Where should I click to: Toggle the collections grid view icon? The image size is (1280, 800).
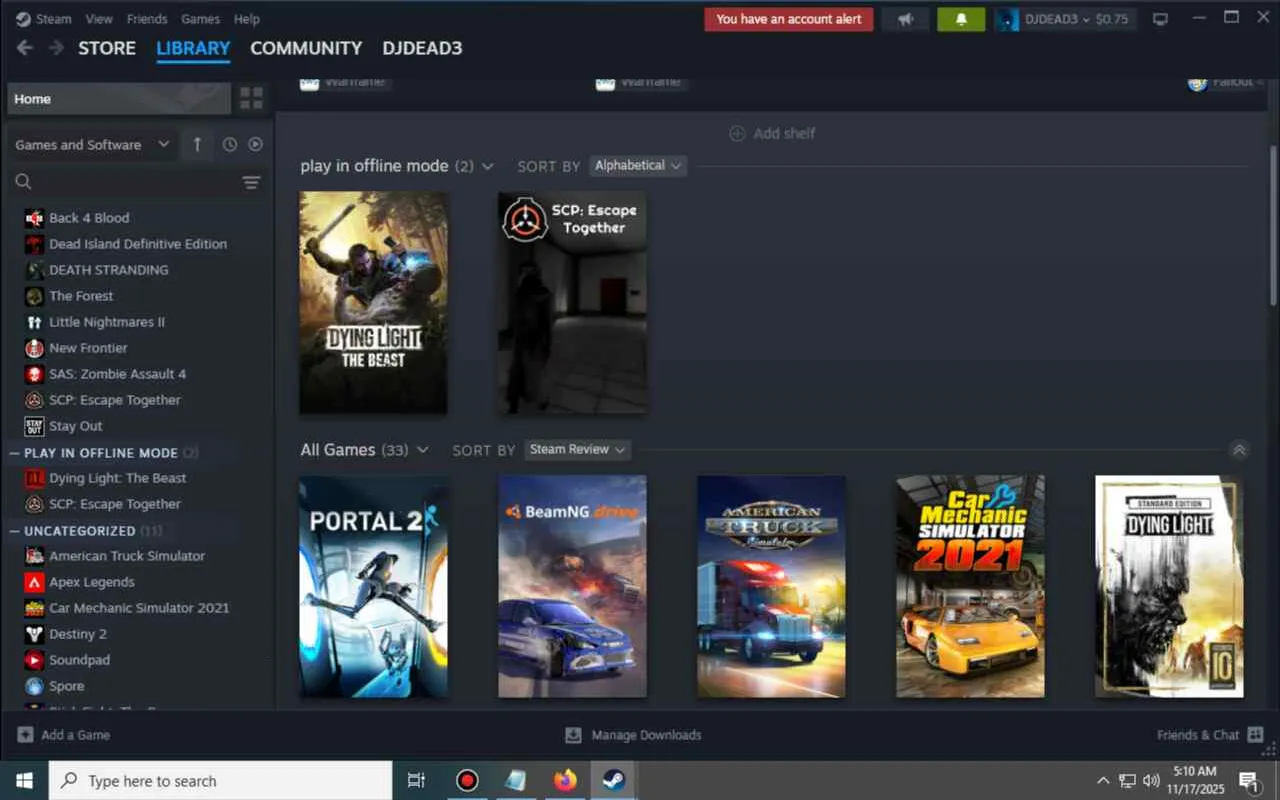click(x=251, y=98)
